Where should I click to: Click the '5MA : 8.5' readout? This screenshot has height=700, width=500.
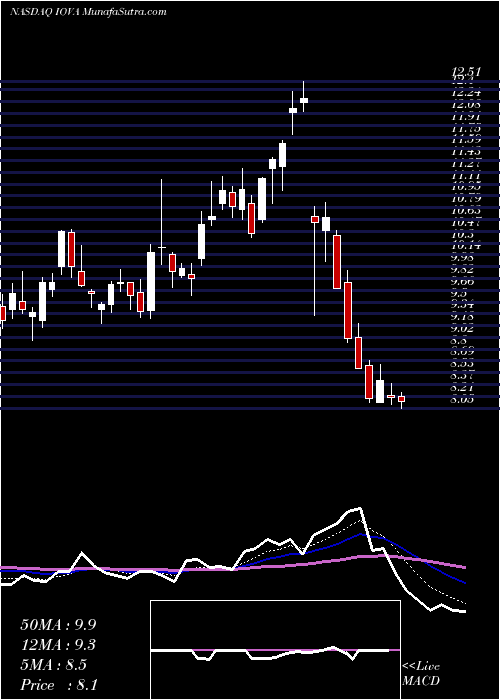[x=54, y=665]
